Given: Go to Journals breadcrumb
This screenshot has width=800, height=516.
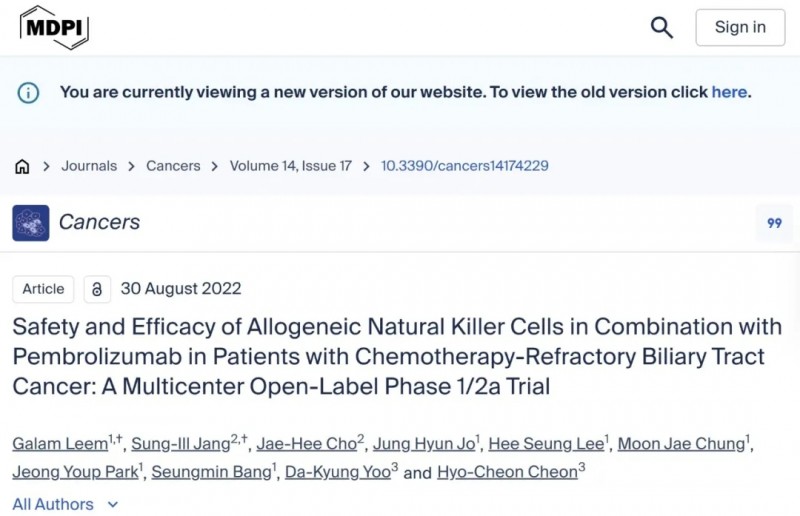Looking at the screenshot, I should tap(89, 166).
